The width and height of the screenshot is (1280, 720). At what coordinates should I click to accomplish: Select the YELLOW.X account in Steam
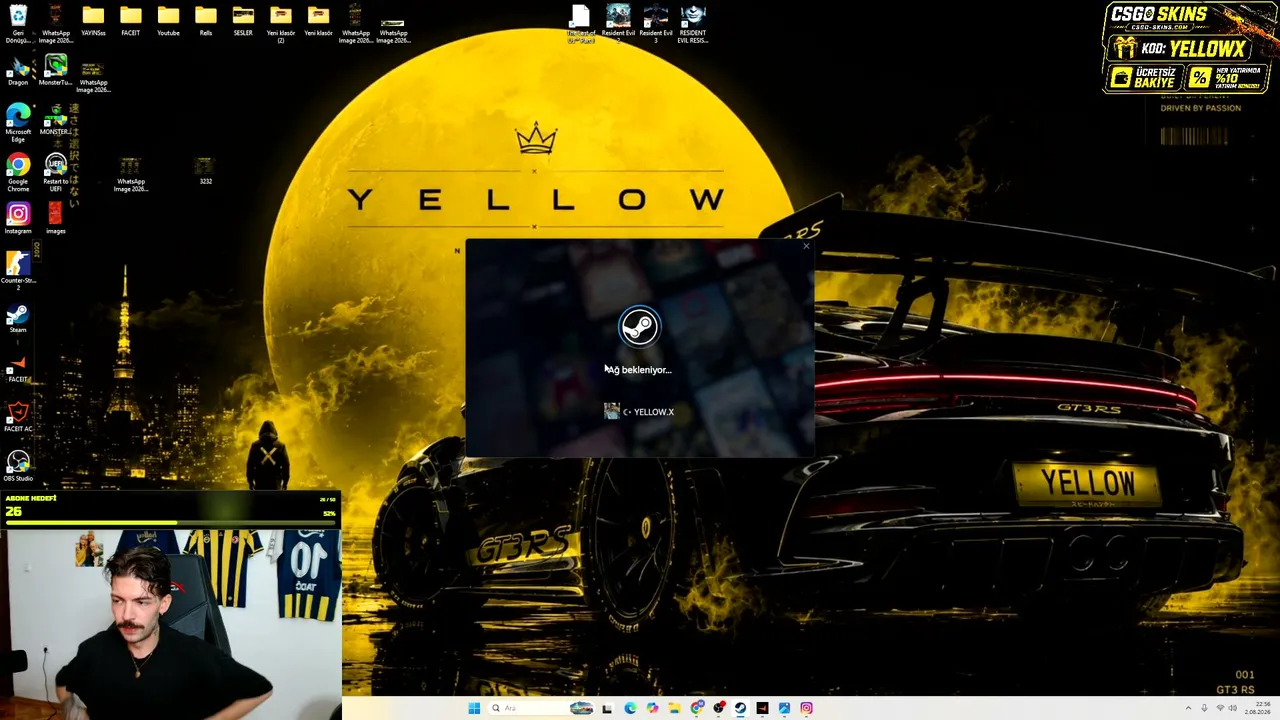click(639, 411)
